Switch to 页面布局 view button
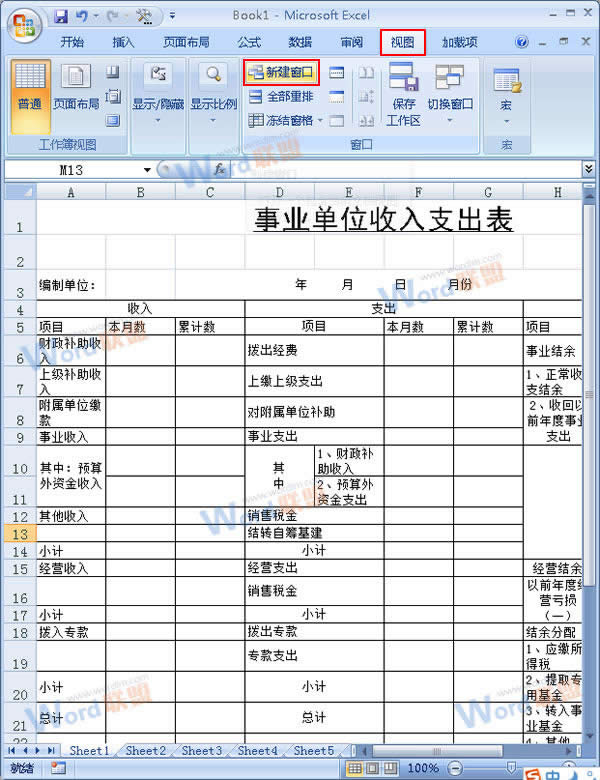600x780 pixels. tap(76, 89)
